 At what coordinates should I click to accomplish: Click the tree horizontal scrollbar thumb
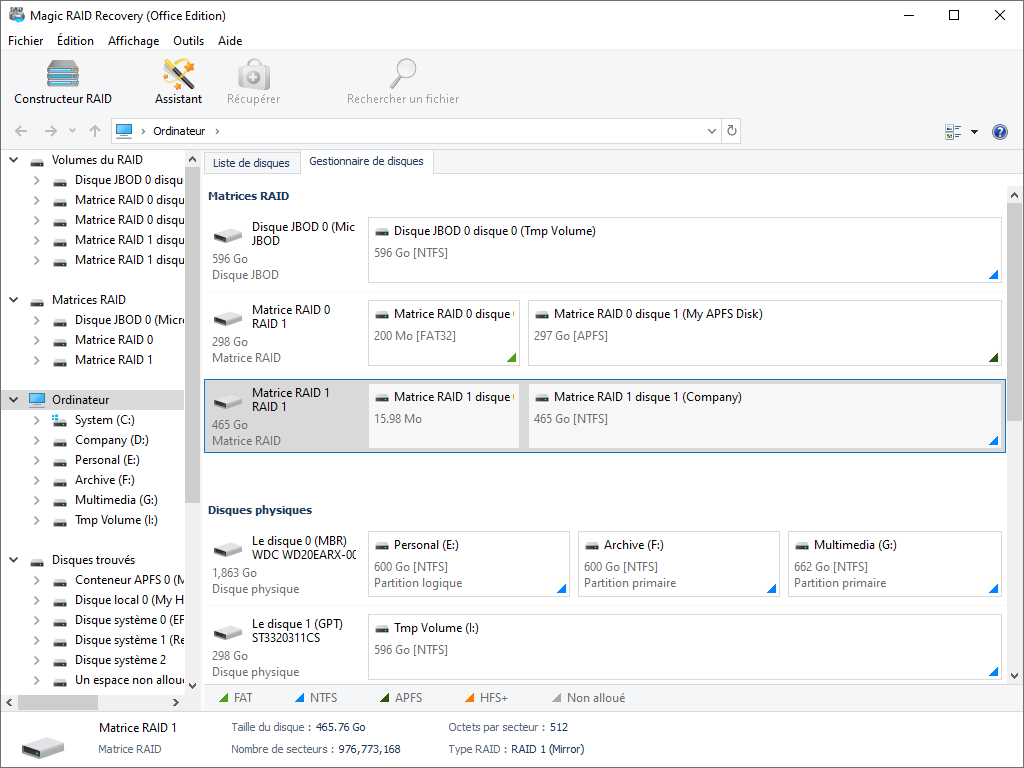click(x=58, y=703)
